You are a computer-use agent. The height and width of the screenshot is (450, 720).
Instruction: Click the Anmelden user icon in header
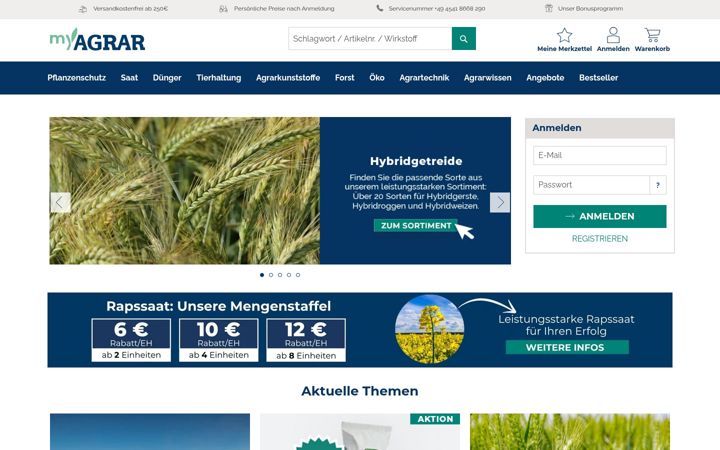613,35
